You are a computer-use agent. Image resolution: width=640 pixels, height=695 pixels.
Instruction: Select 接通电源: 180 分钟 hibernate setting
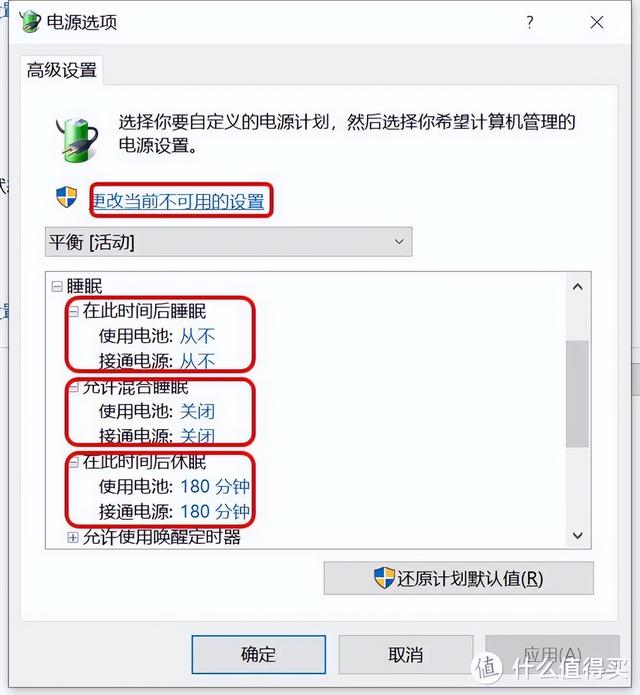tap(174, 512)
